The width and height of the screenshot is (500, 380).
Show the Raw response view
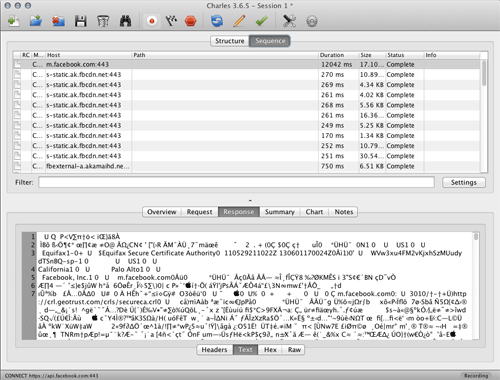(294, 350)
